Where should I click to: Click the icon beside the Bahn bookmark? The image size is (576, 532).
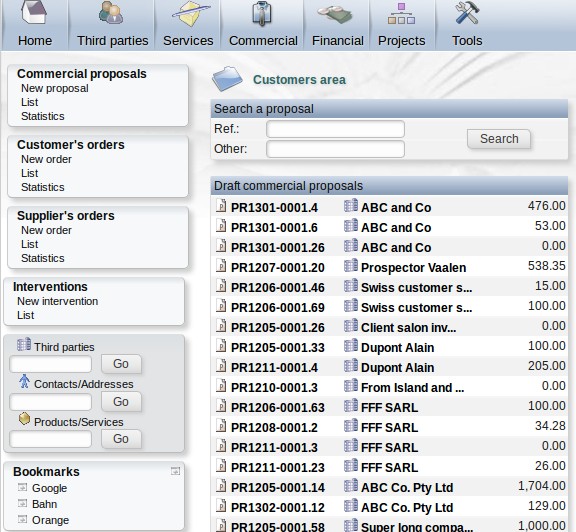(22, 503)
